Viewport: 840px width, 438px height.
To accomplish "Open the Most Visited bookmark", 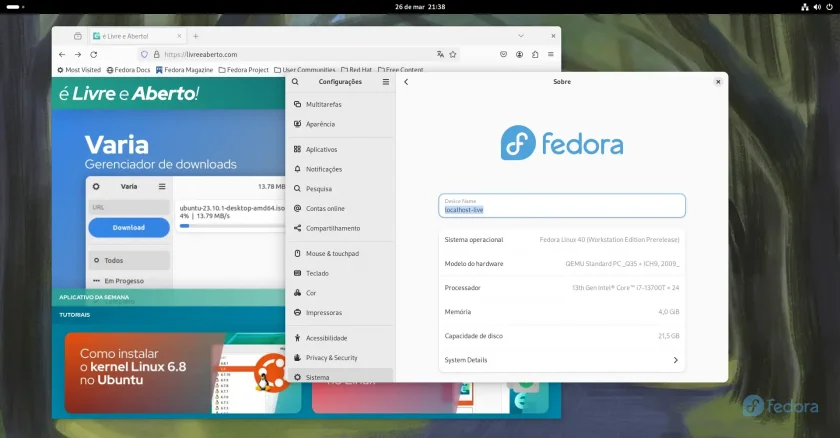I will (79, 70).
